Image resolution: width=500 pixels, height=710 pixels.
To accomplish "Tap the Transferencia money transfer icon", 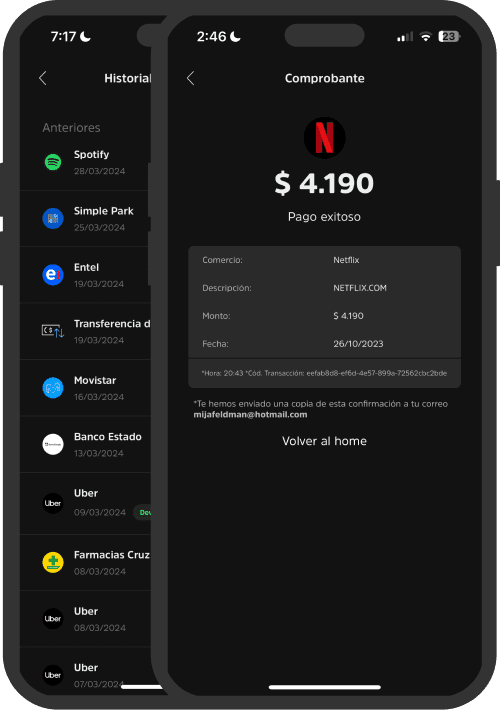I will click(53, 331).
